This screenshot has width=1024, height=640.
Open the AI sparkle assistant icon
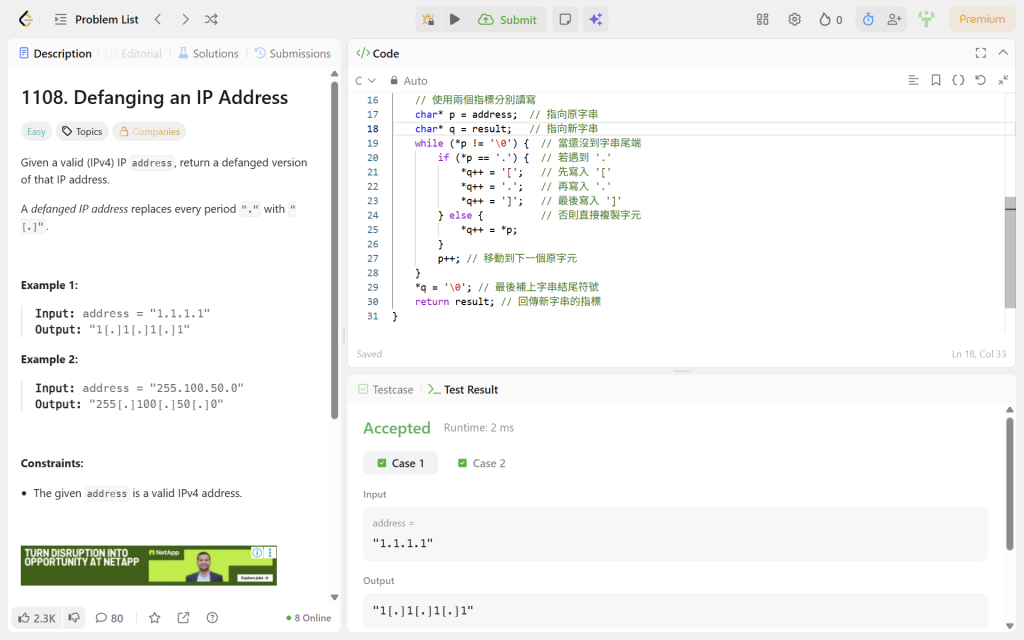pyautogui.click(x=596, y=20)
